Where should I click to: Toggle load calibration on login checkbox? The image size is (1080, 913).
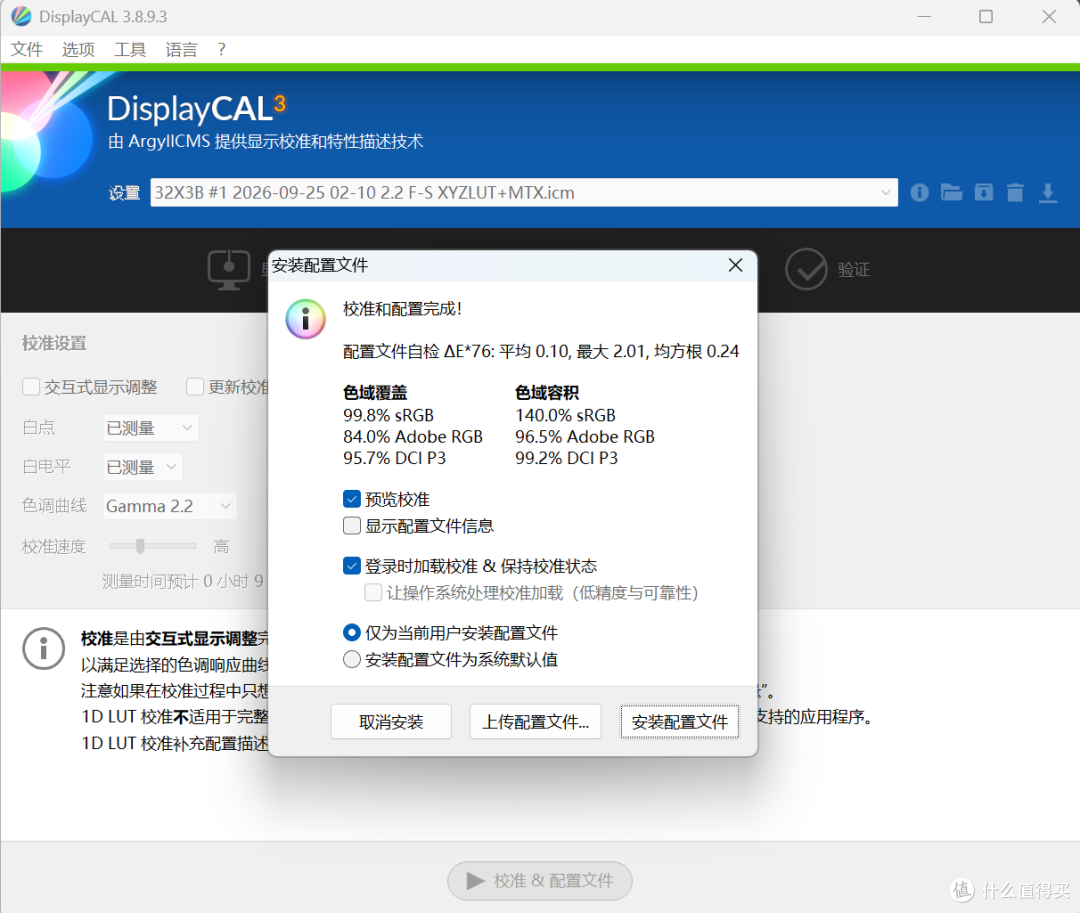pos(351,565)
